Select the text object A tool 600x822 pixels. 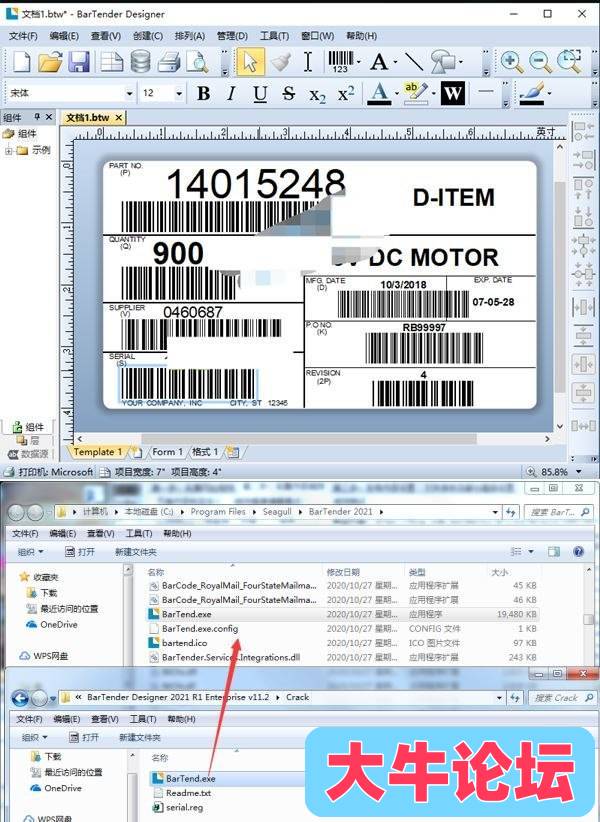coord(379,62)
